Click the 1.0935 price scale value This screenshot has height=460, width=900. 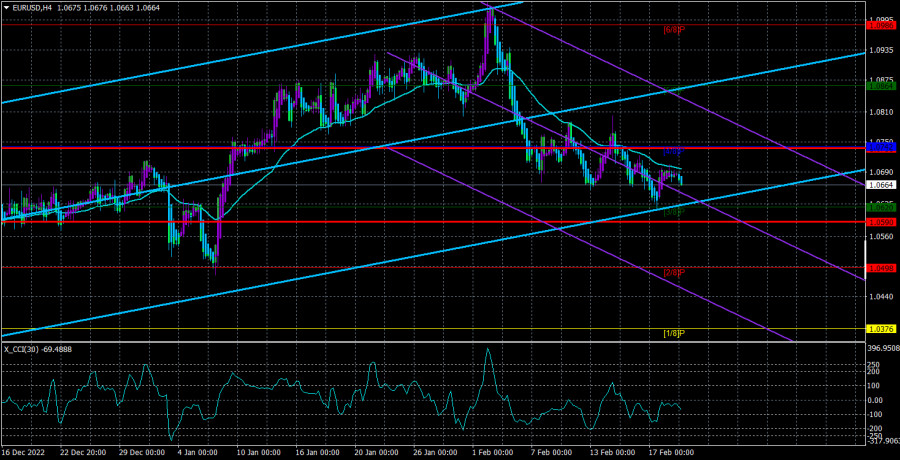[881, 49]
